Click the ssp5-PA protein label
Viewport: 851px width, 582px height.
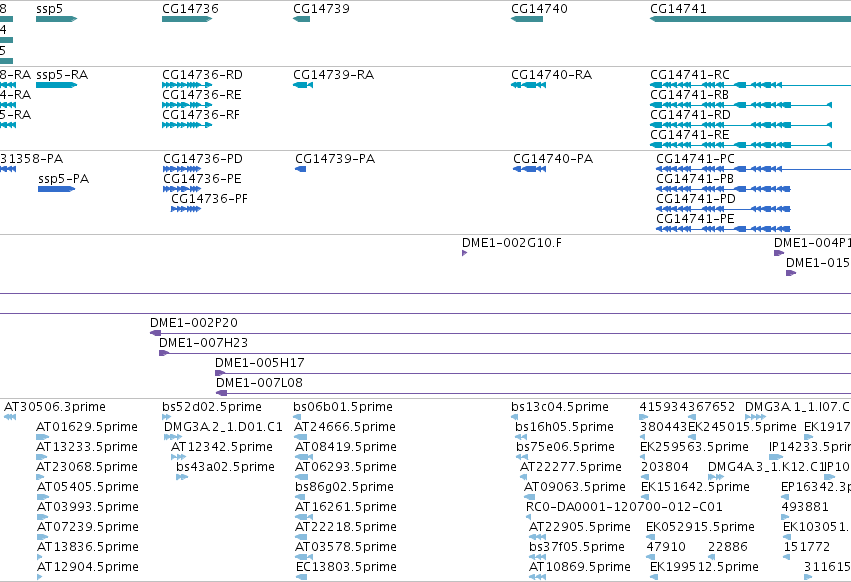[63, 179]
